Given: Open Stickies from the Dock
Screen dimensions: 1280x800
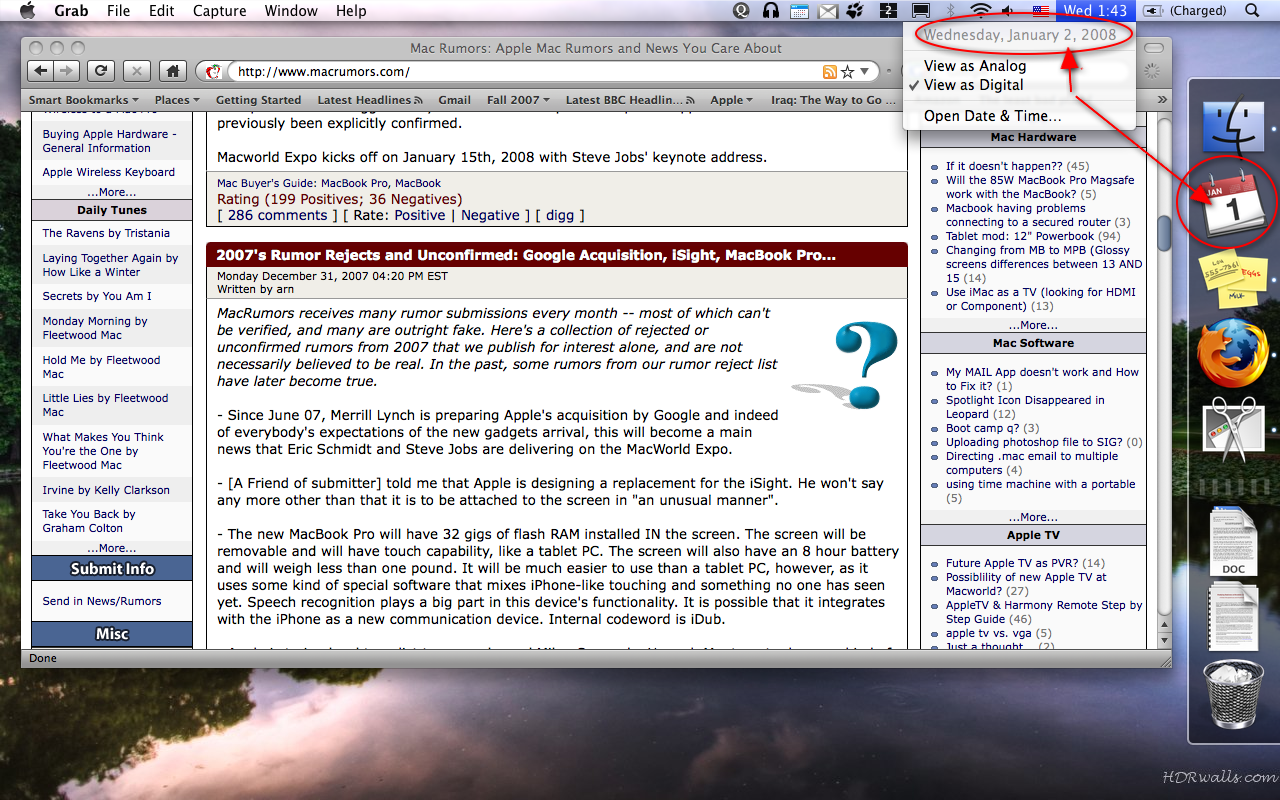Looking at the screenshot, I should click(1235, 279).
